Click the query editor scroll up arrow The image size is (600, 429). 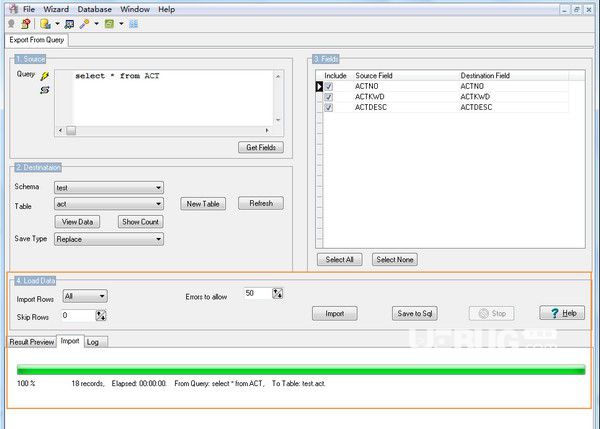pos(278,76)
